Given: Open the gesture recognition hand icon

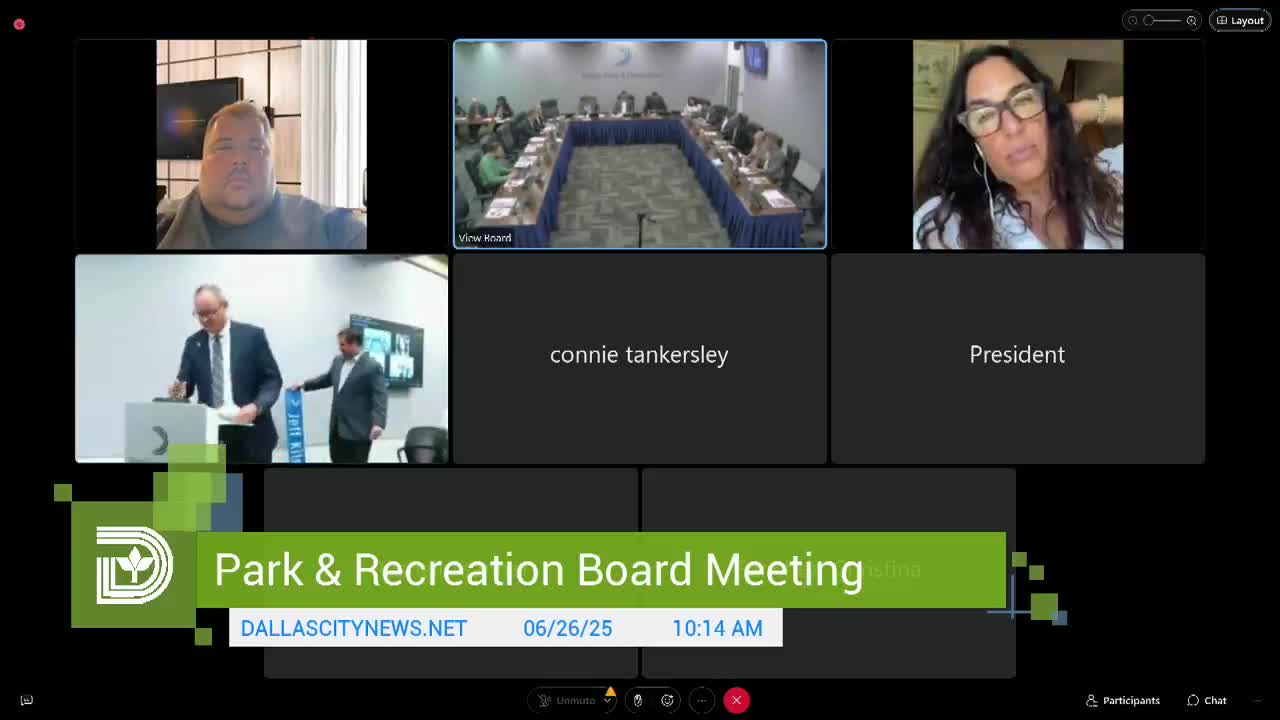Looking at the screenshot, I should (638, 700).
